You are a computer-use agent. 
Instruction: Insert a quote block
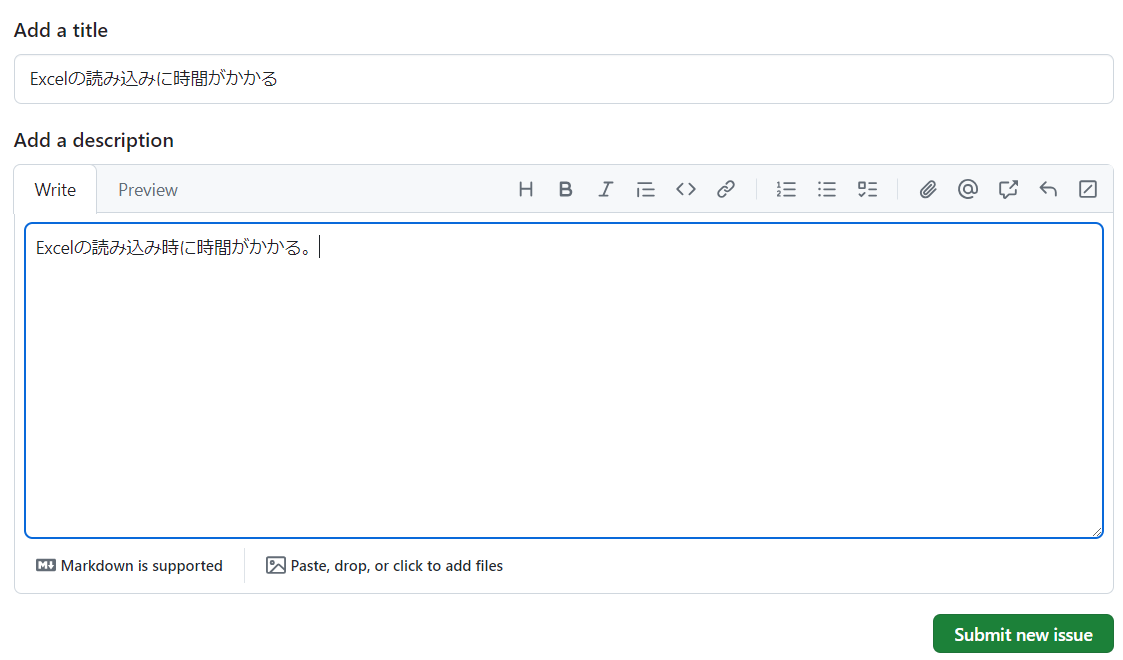(x=646, y=189)
